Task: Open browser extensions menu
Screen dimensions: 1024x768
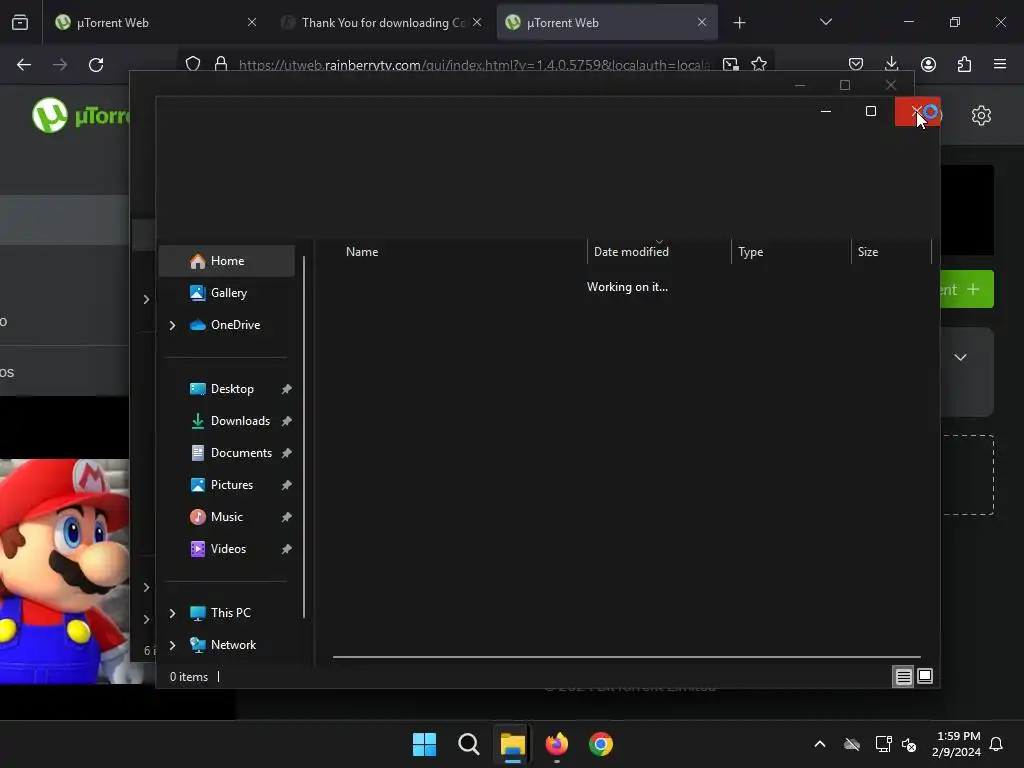Action: (965, 64)
